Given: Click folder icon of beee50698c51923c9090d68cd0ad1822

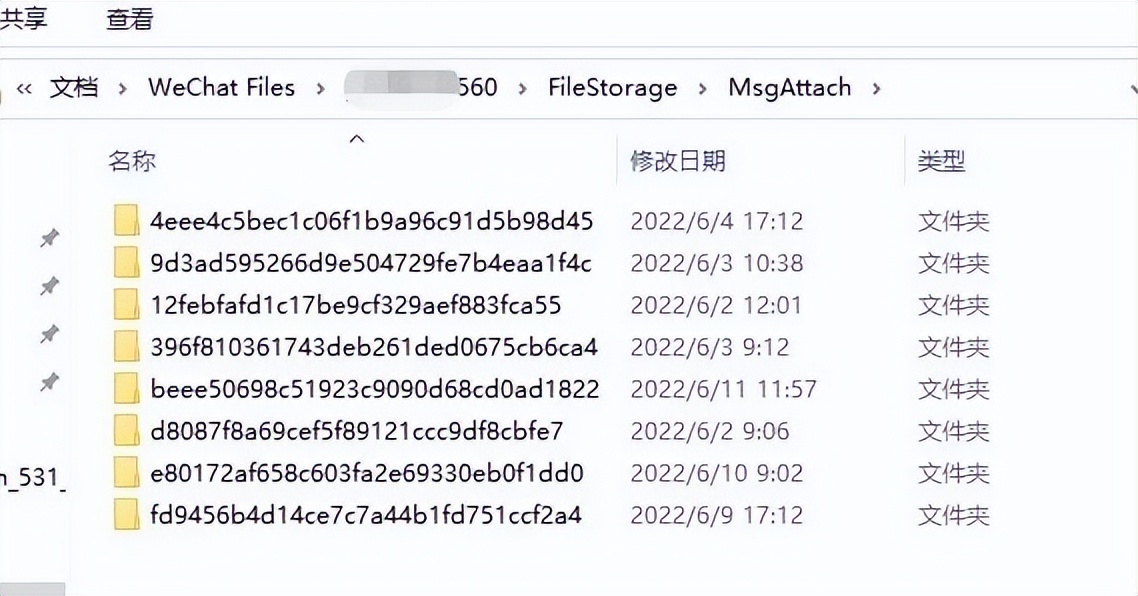Looking at the screenshot, I should pyautogui.click(x=126, y=389).
